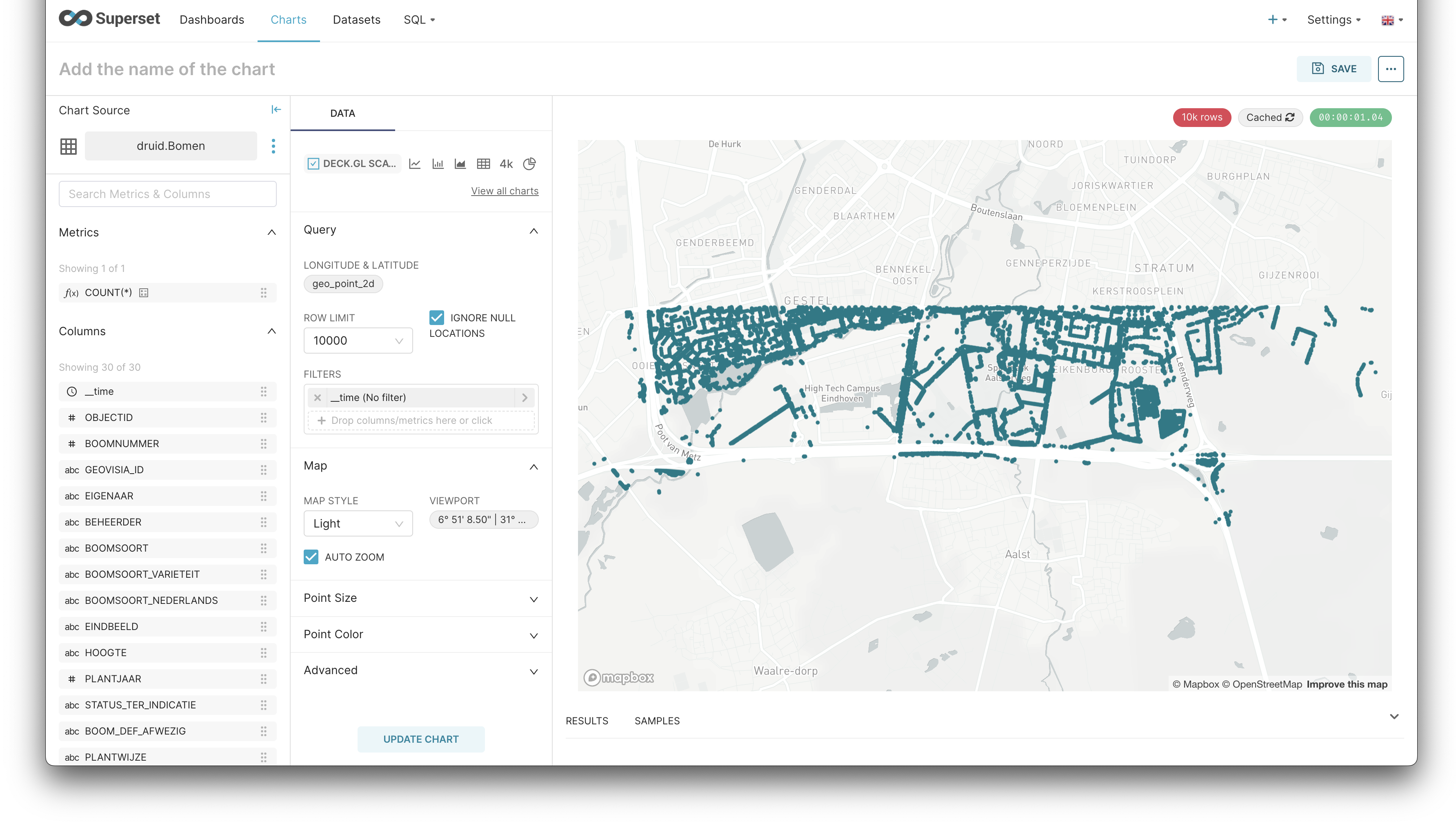The width and height of the screenshot is (1456, 826).
Task: Select the RESULTS tab below the map
Action: pos(587,720)
